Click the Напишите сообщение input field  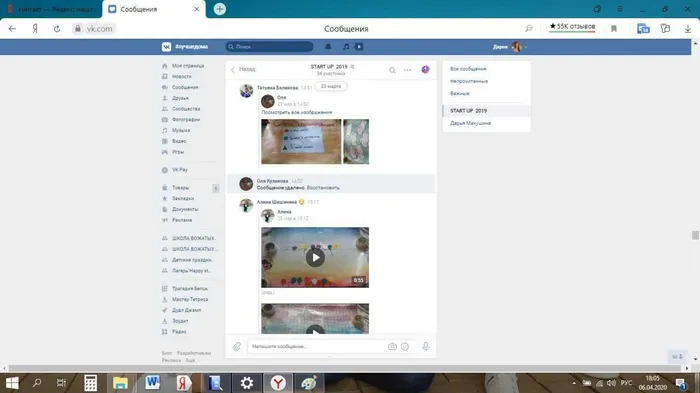(x=317, y=347)
